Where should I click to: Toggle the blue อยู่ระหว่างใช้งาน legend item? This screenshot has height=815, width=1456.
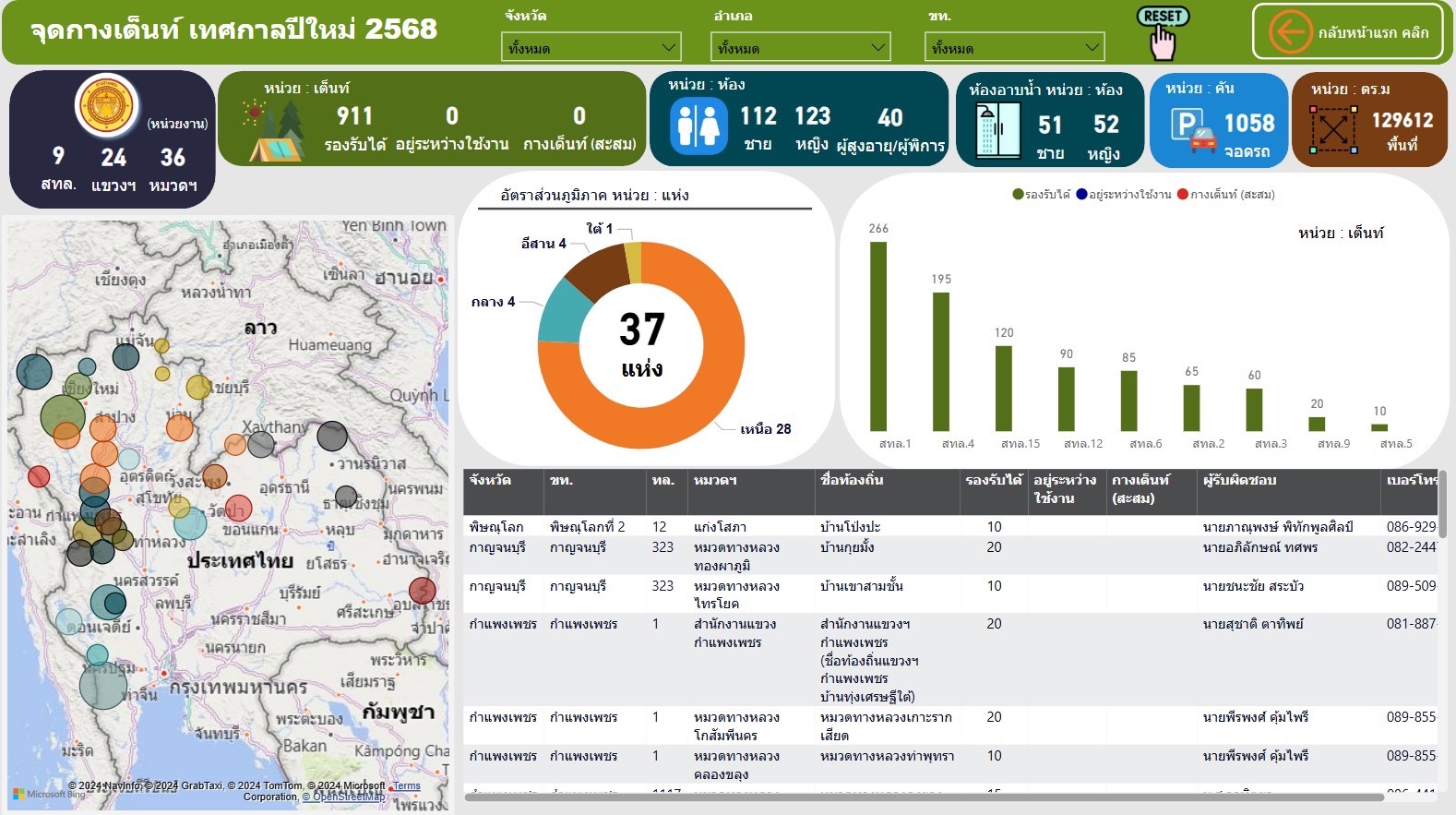coord(1123,195)
